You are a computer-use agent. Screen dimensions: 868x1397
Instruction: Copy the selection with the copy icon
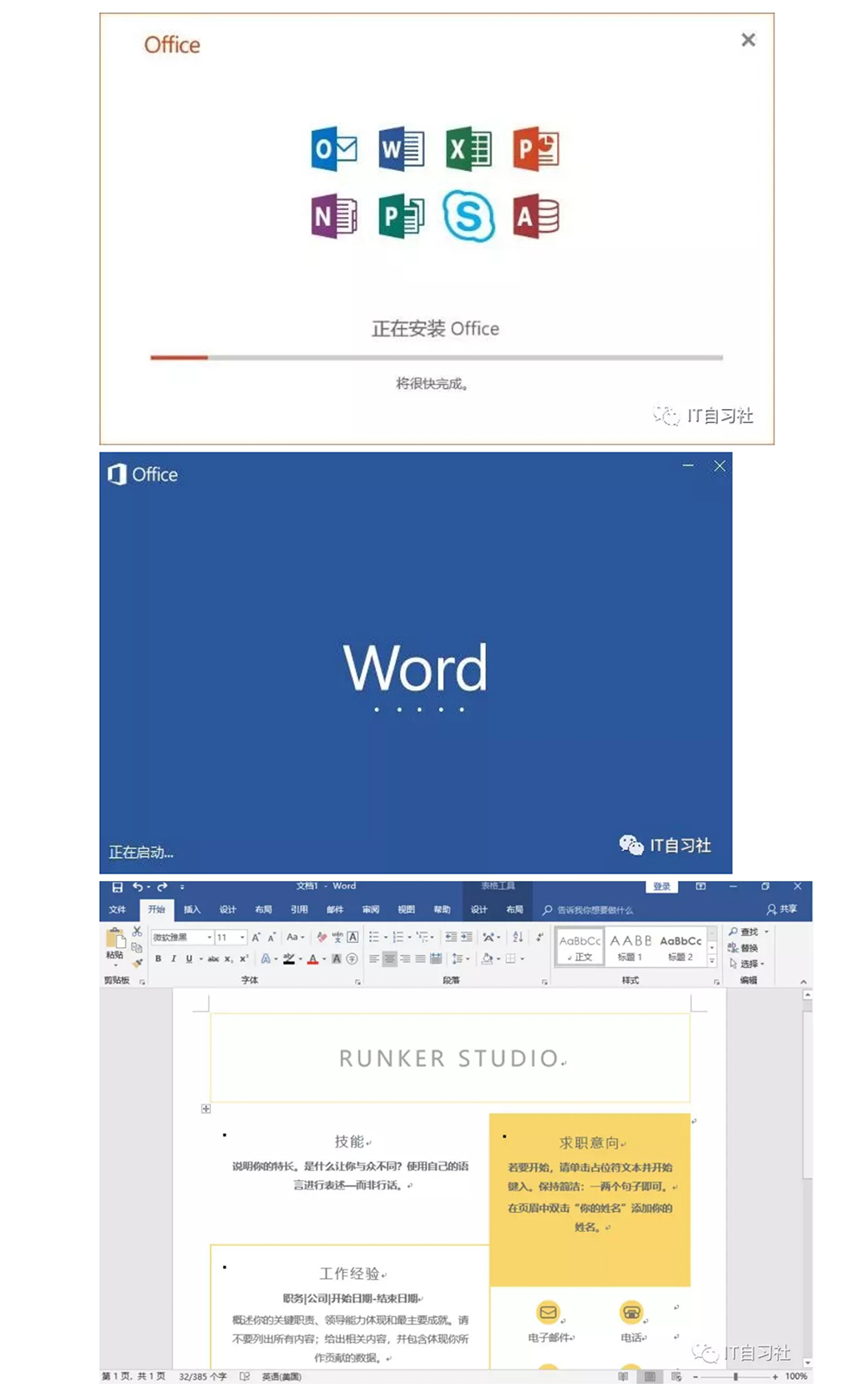137,947
